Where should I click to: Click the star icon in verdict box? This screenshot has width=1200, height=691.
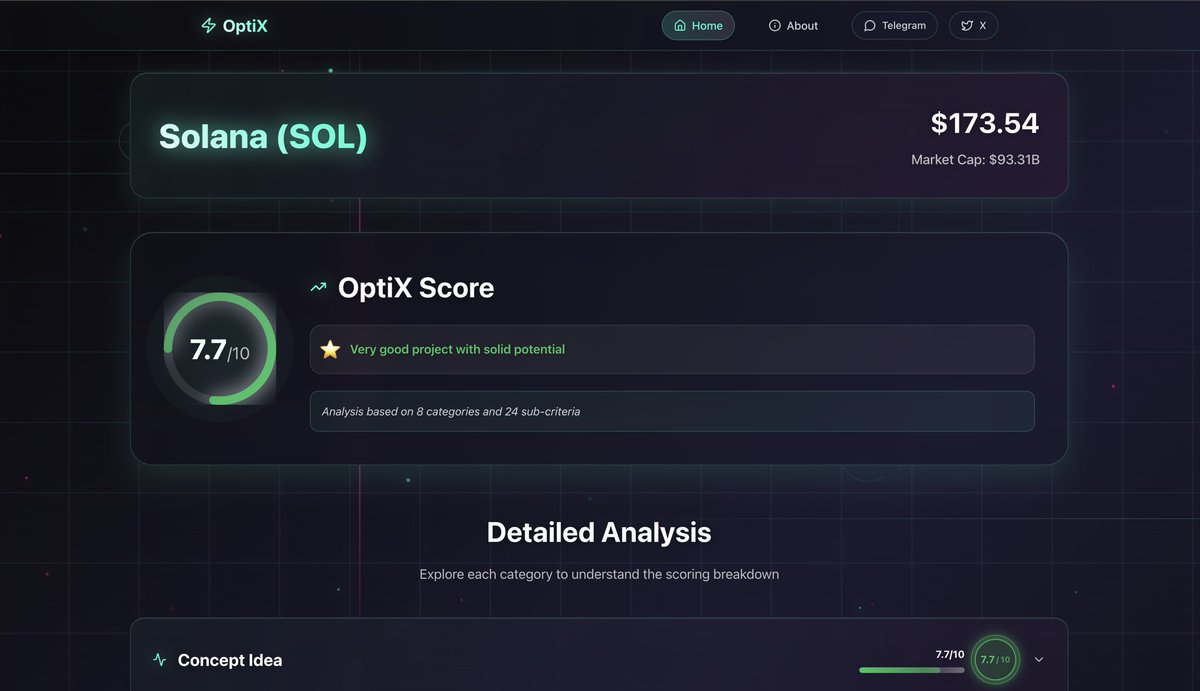click(x=330, y=350)
